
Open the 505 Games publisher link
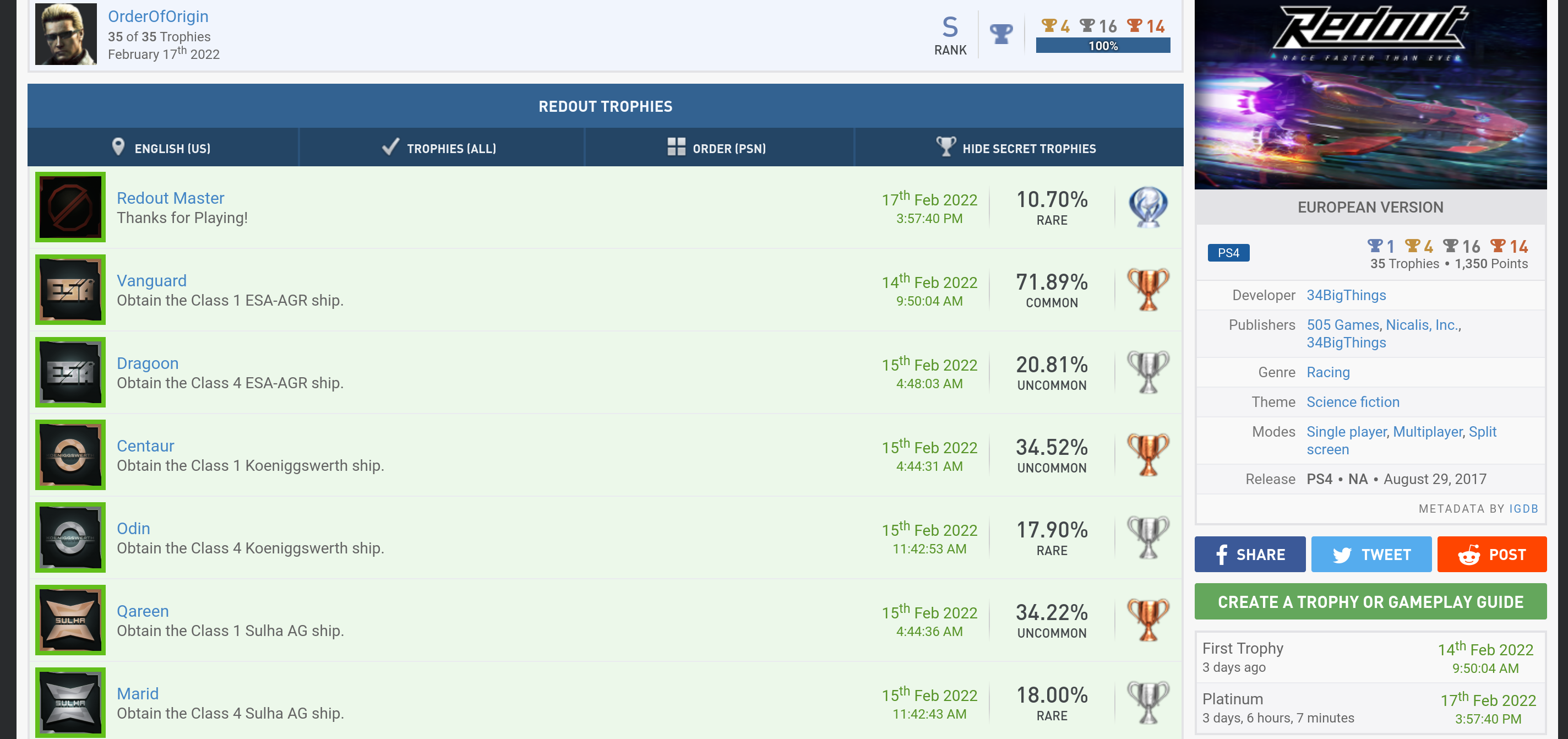(1342, 325)
